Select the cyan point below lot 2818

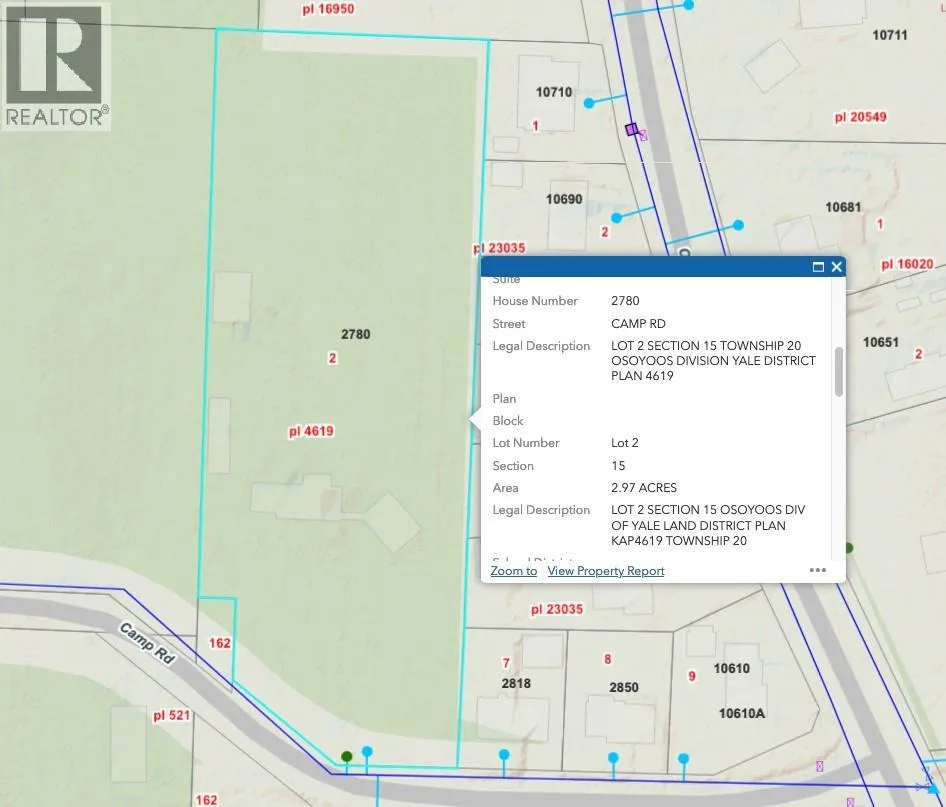coord(503,754)
